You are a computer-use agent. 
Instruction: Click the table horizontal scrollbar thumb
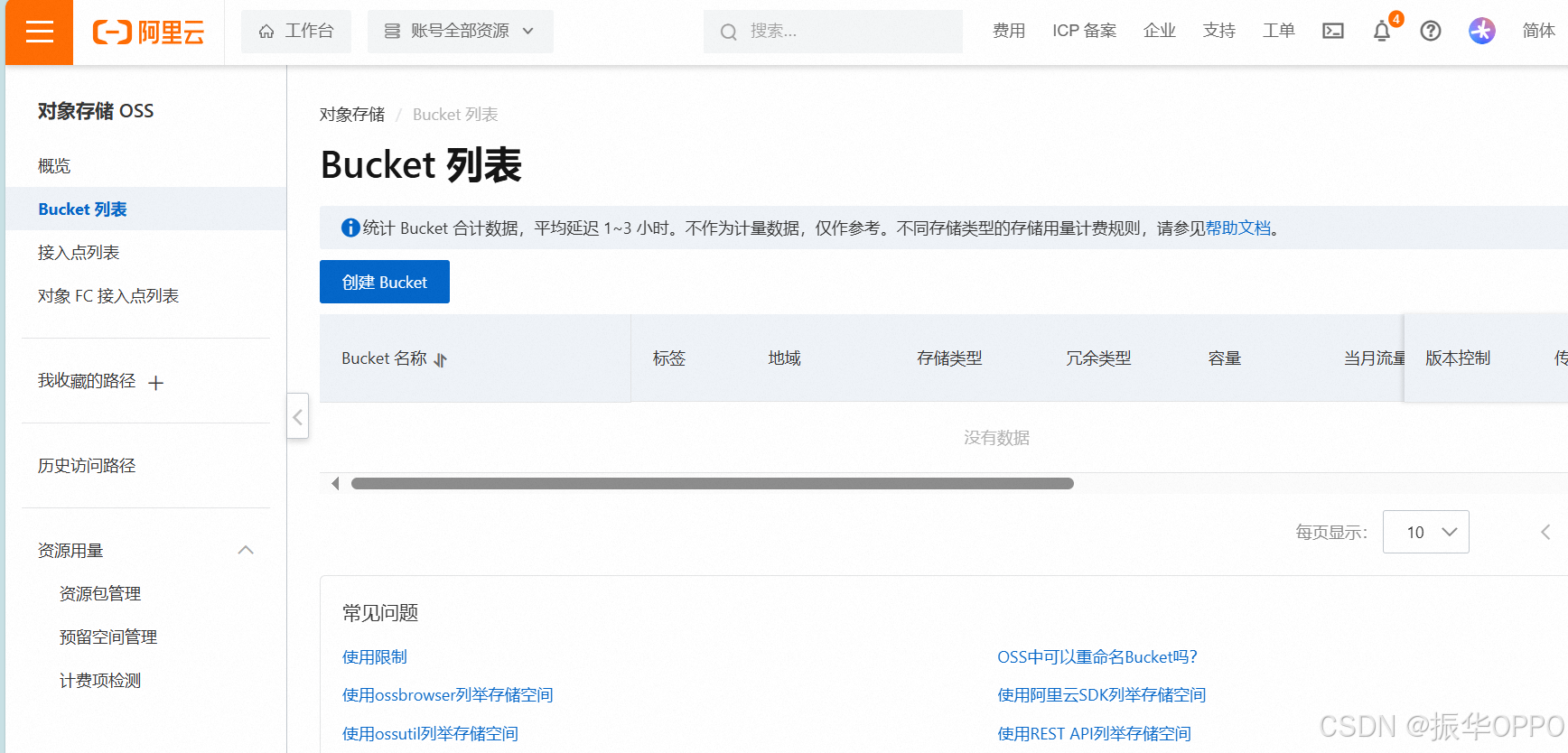coord(713,484)
